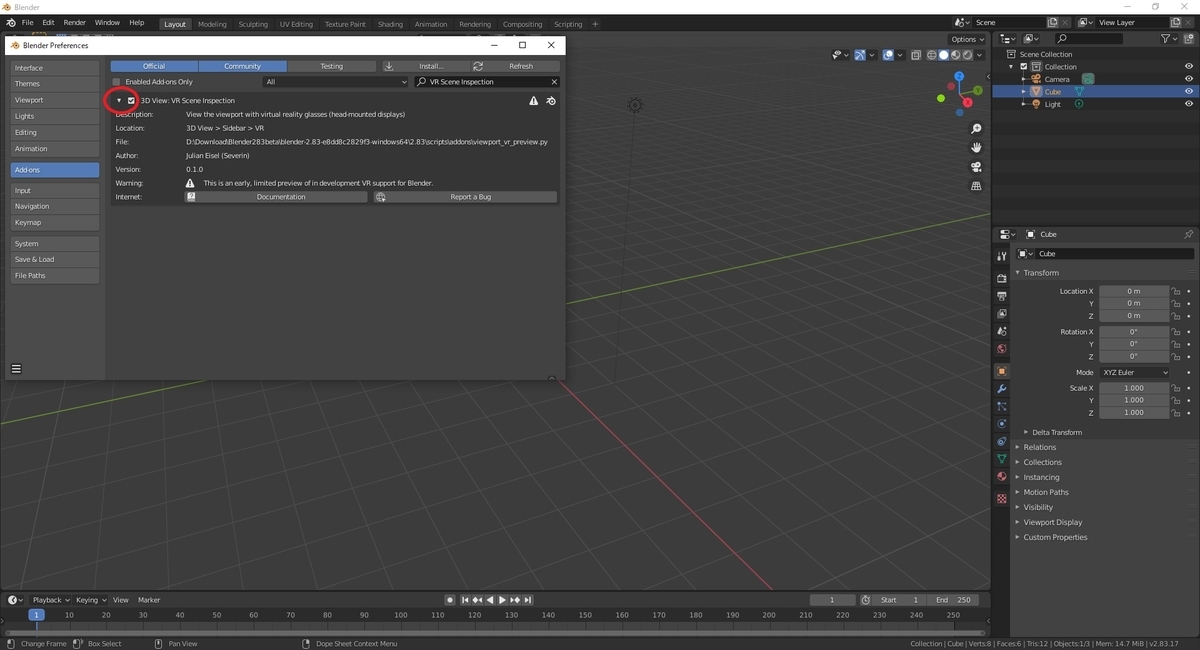Viewport: 1200px width, 650px height.
Task: Toggle camera view with the camera icon
Action: point(976,167)
